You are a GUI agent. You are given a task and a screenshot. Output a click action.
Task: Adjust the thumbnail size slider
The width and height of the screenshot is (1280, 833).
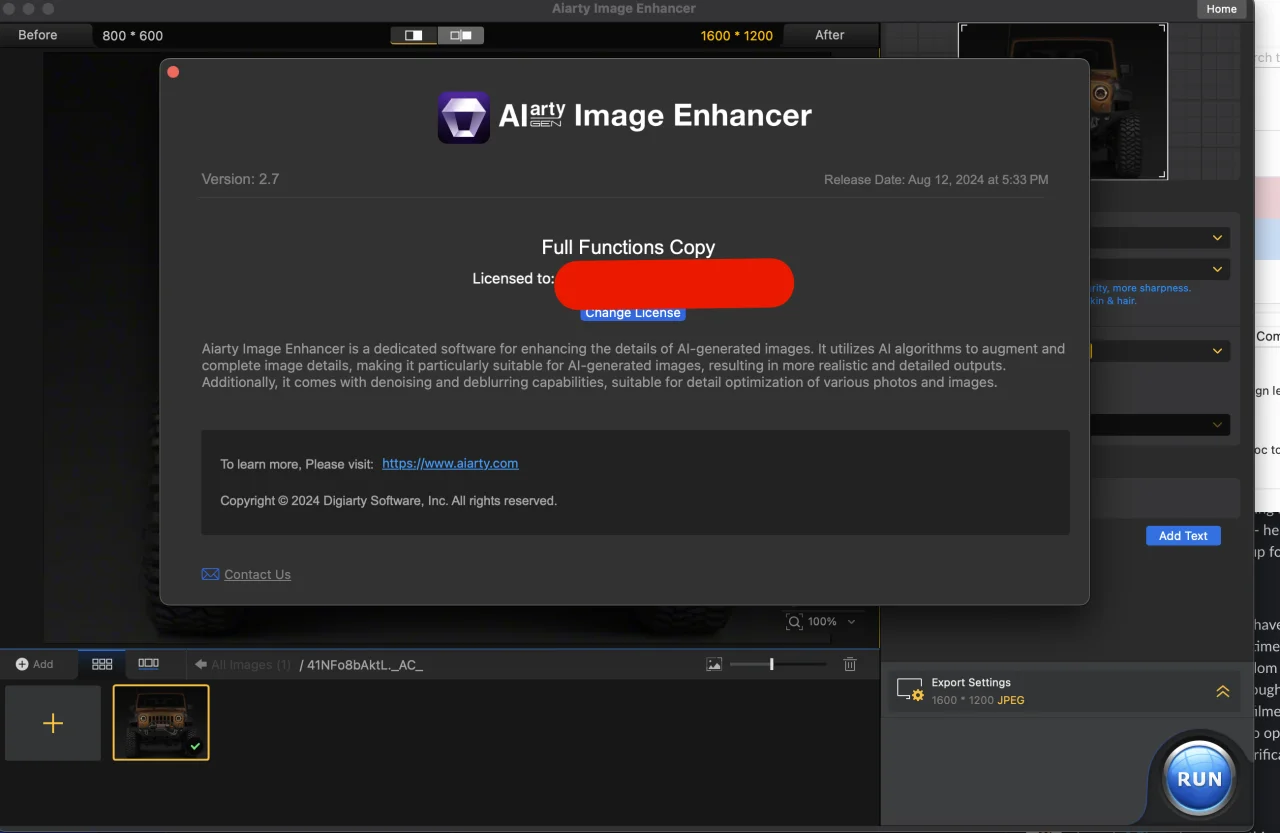coord(778,664)
